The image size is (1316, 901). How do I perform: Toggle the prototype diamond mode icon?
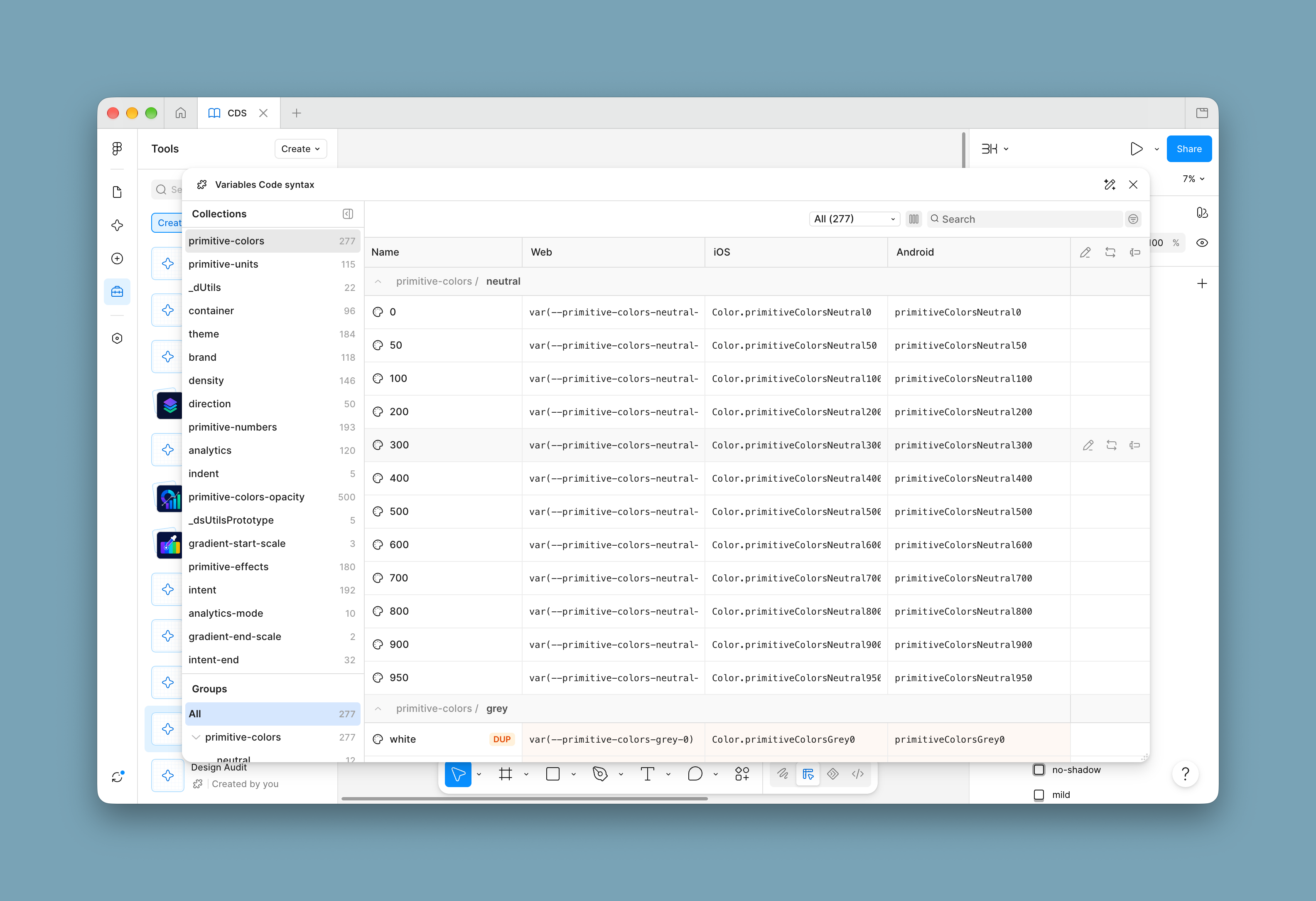pos(832,773)
